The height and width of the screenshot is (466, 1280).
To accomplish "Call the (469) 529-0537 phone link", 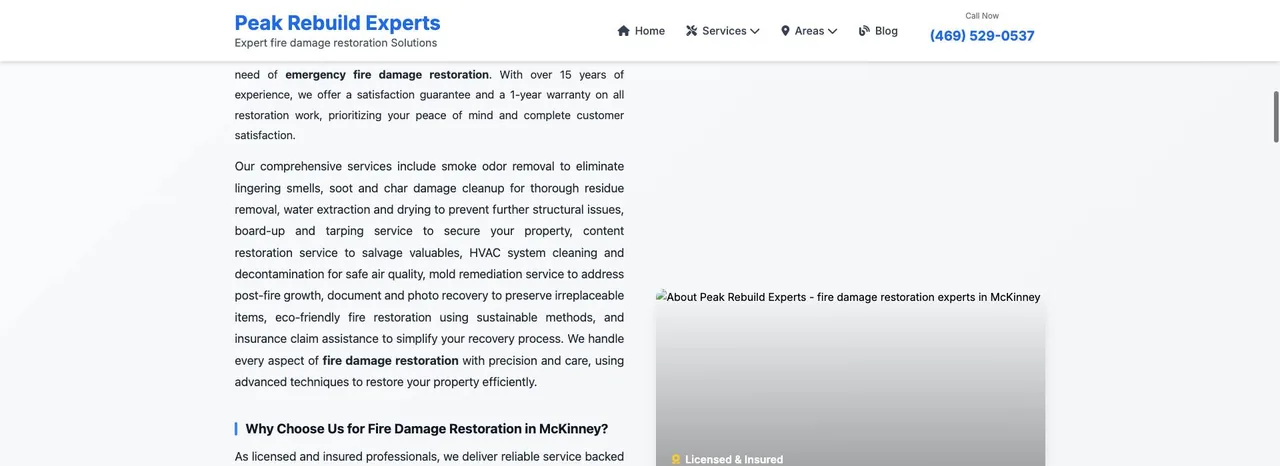I will tap(982, 36).
